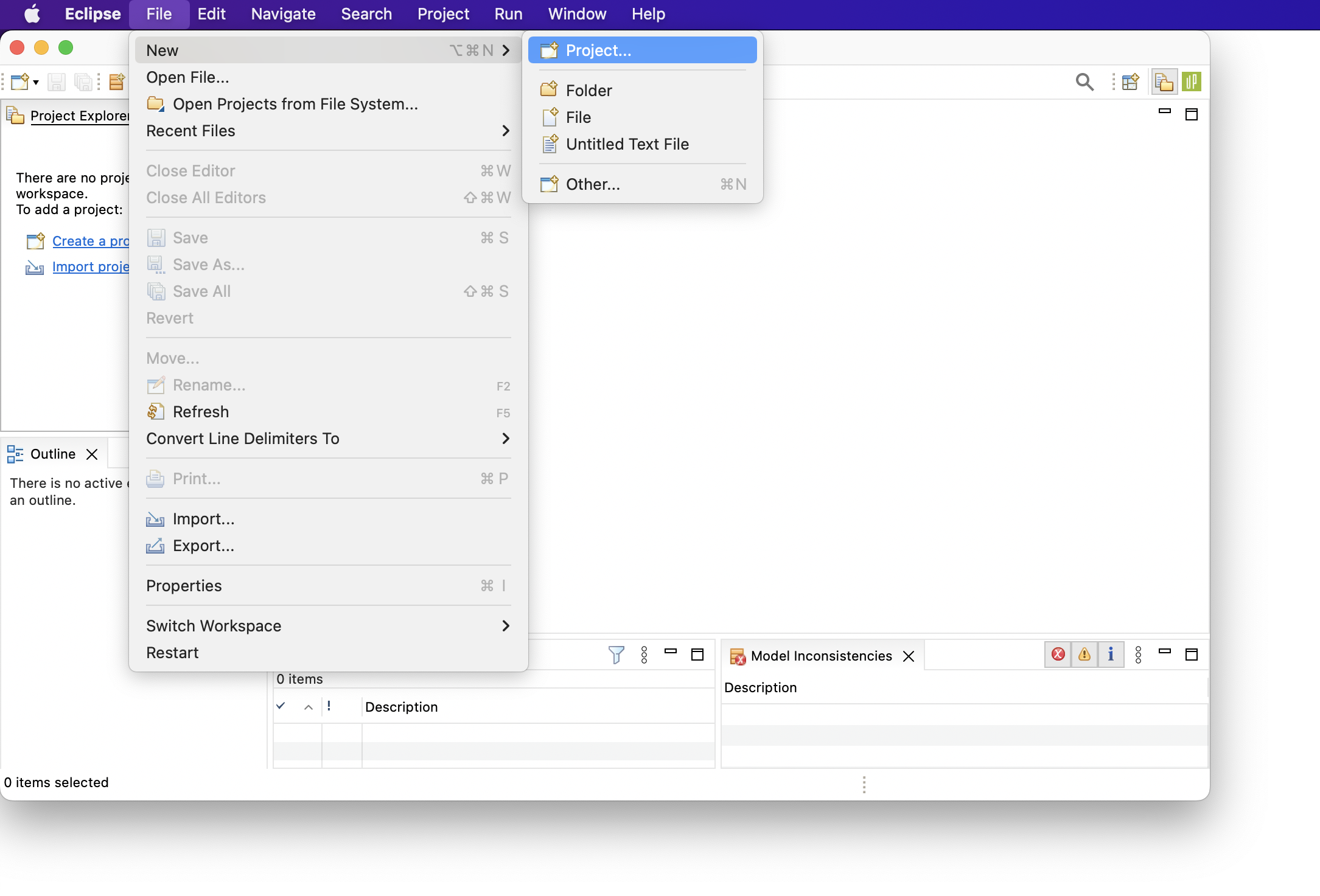Image resolution: width=1320 pixels, height=896 pixels.
Task: Click the Refresh menu item icon
Action: [x=156, y=412]
